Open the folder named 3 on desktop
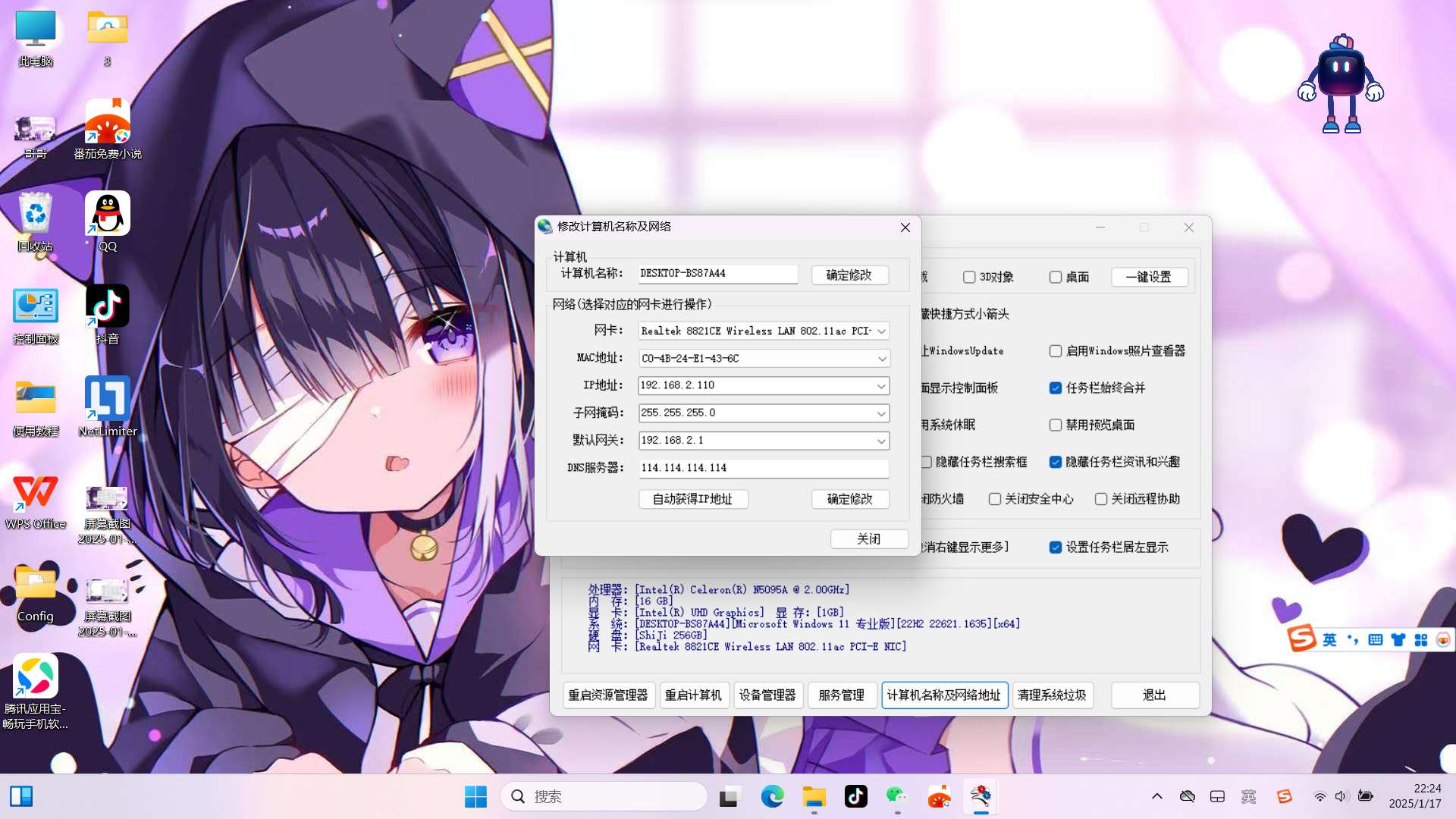 (107, 38)
